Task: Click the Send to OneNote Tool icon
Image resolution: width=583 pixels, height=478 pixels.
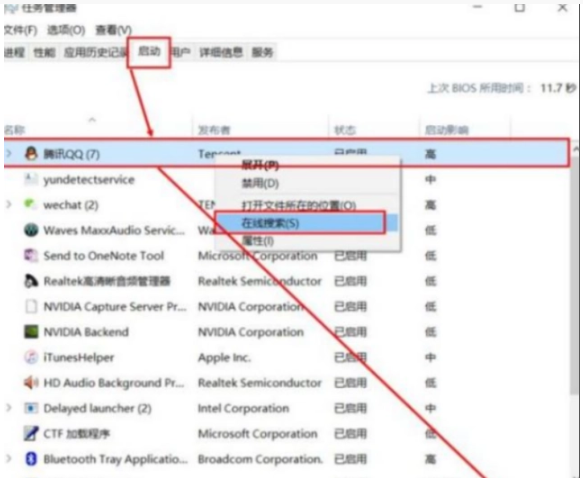Action: (x=31, y=255)
